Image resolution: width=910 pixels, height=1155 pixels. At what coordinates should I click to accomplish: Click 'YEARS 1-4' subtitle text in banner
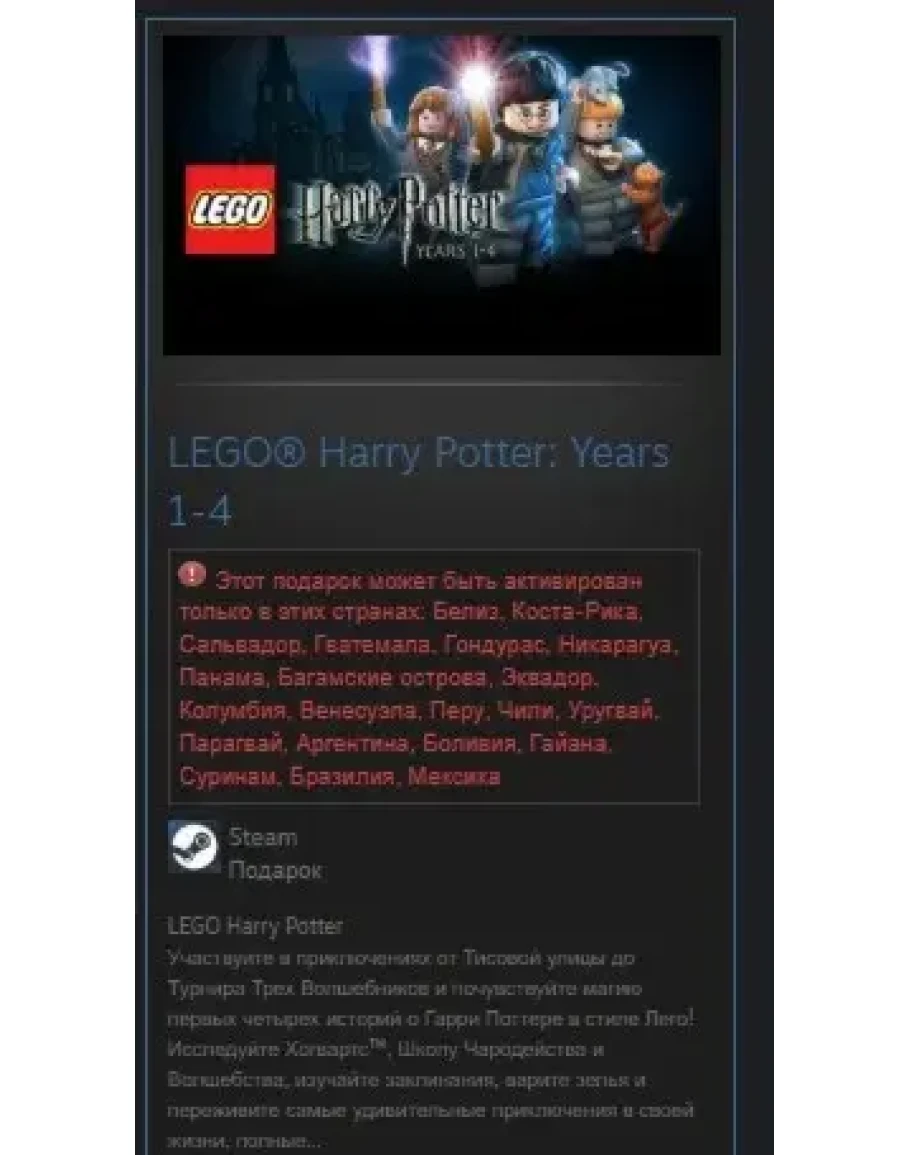point(455,250)
